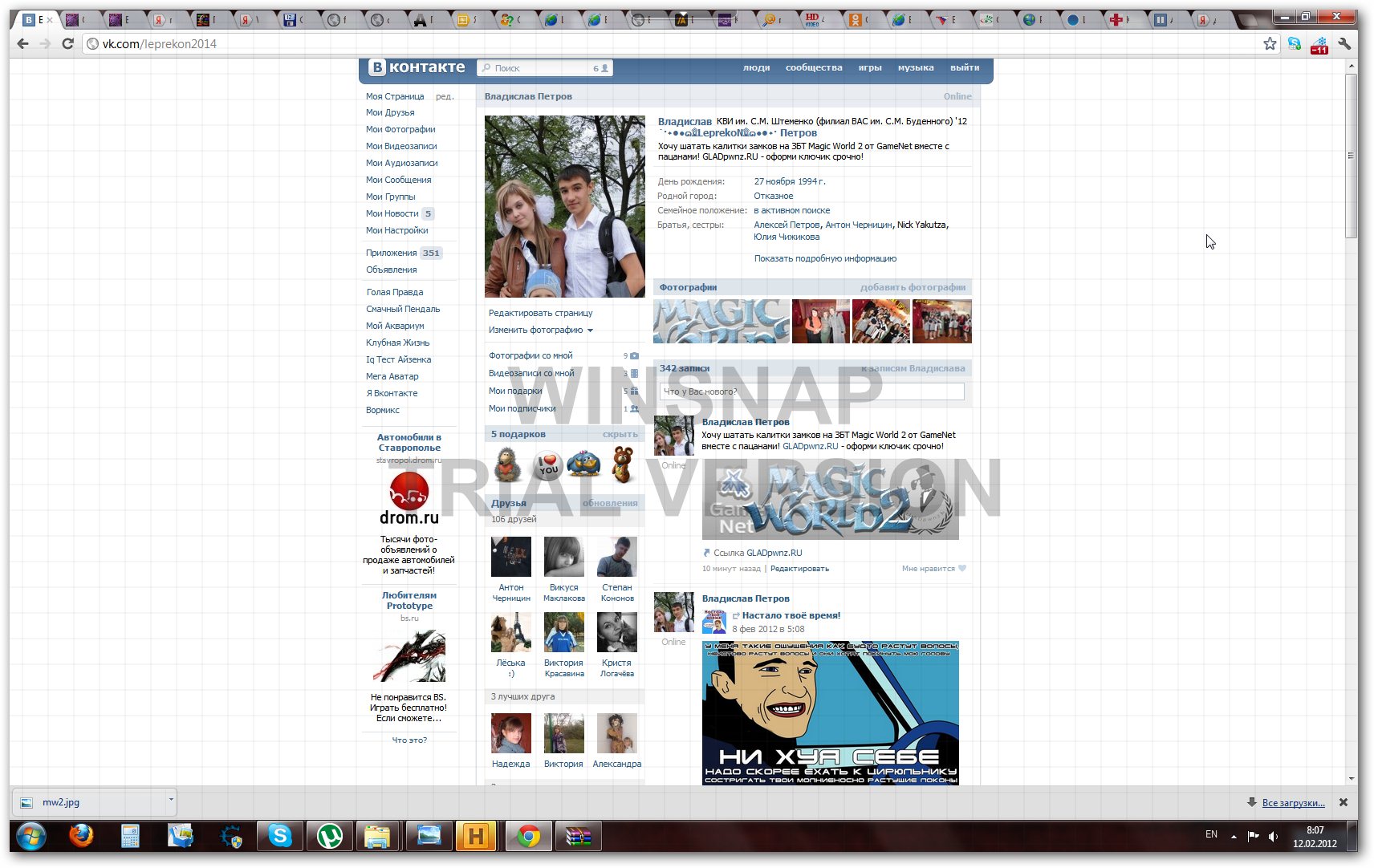Open the музыка menu in the header
Image resolution: width=1374 pixels, height=868 pixels.
pyautogui.click(x=915, y=68)
